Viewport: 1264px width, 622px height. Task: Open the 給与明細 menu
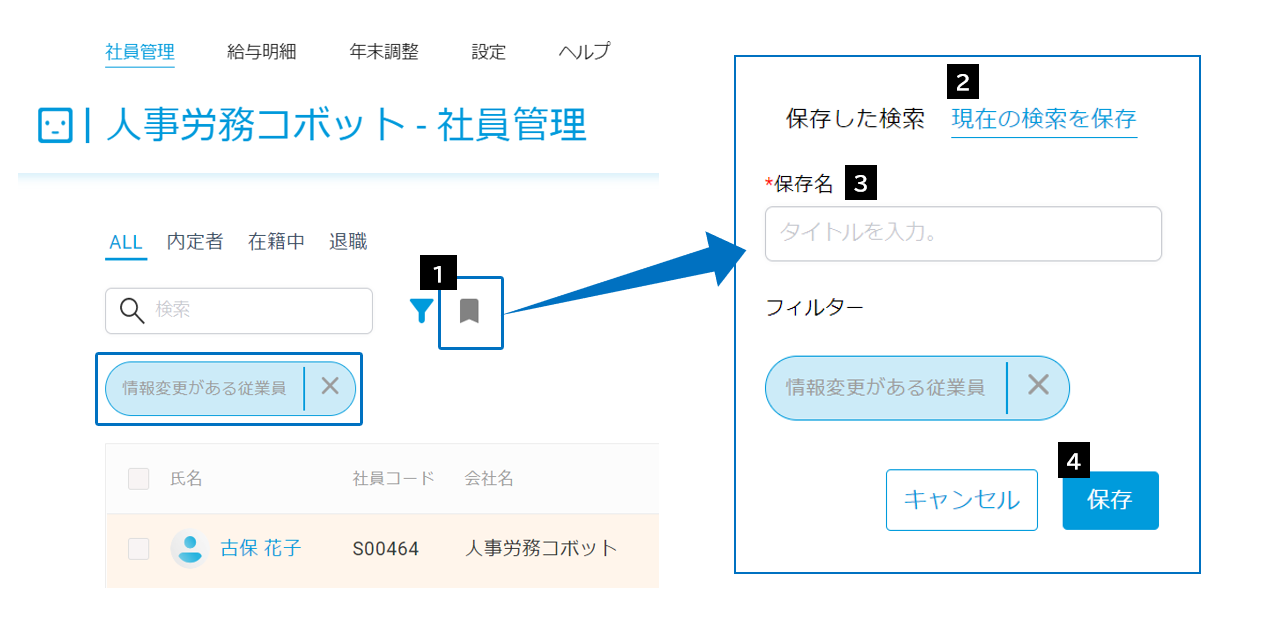(x=262, y=52)
